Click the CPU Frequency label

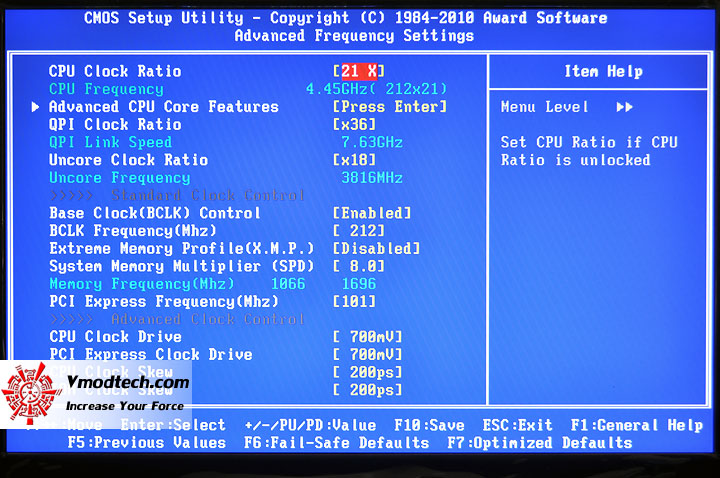click(x=106, y=89)
